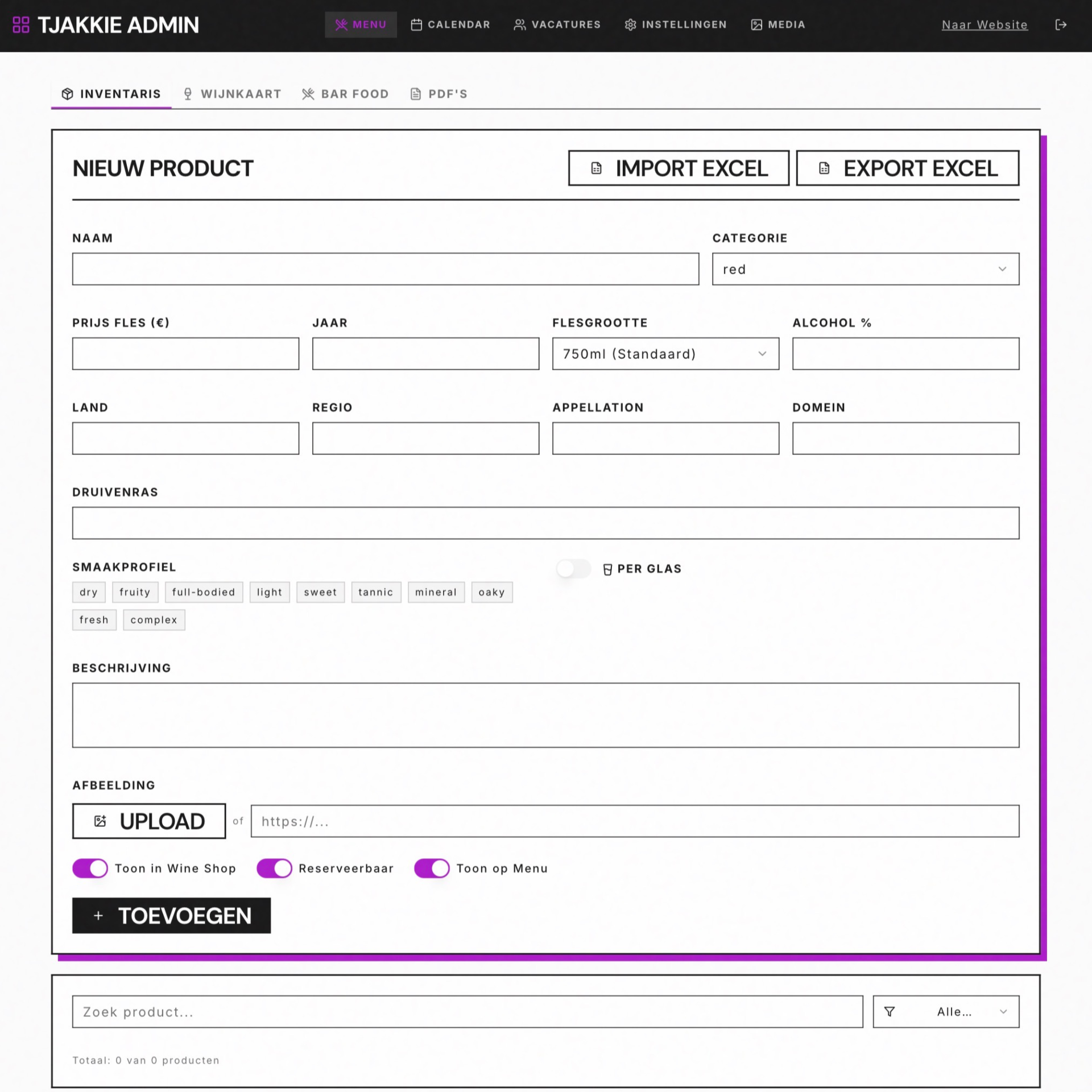Open Vacatures in the top navigation
The height and width of the screenshot is (1092, 1092).
(557, 24)
